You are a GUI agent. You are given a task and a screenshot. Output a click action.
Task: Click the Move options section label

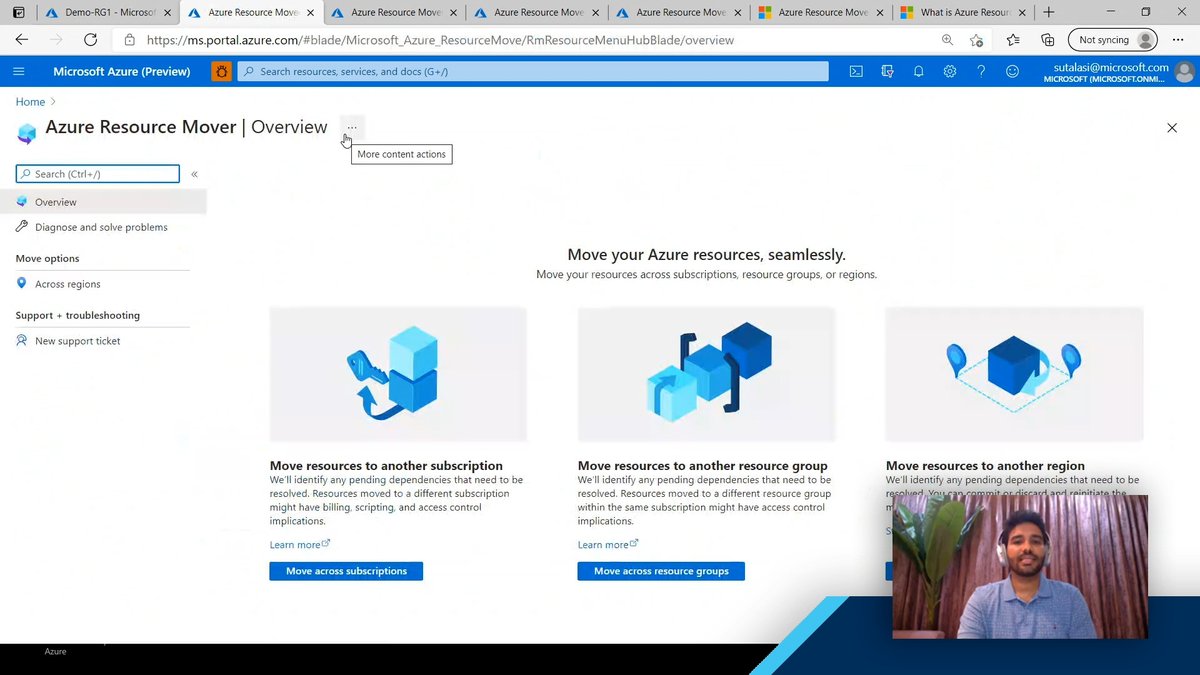[x=47, y=259]
